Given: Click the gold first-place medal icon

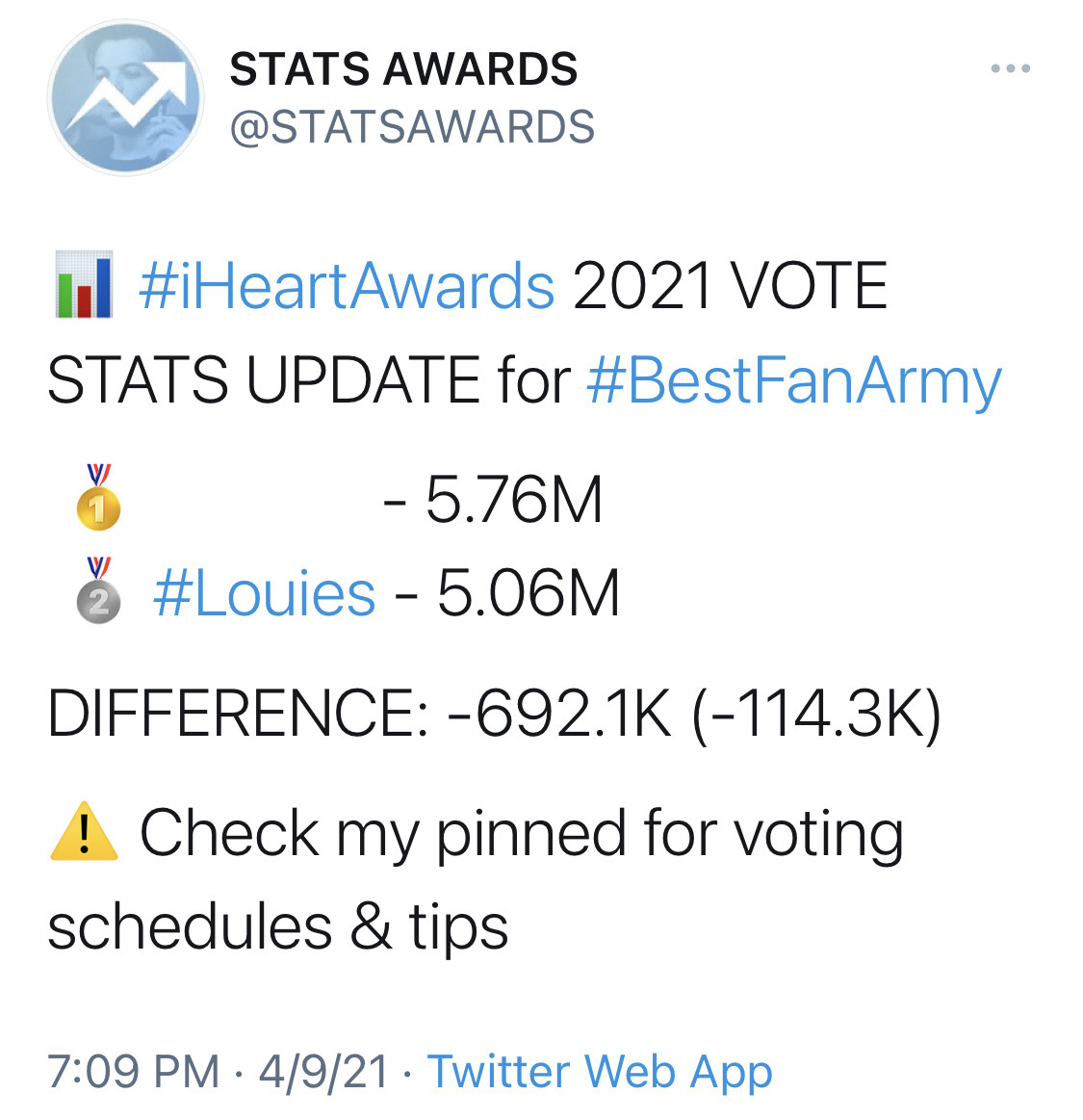Looking at the screenshot, I should (98, 497).
